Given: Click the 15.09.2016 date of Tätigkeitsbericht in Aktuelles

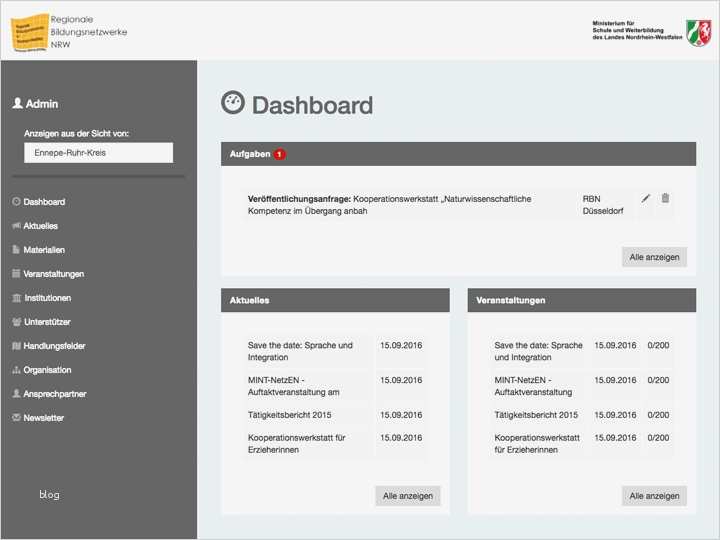Looking at the screenshot, I should pos(401,415).
